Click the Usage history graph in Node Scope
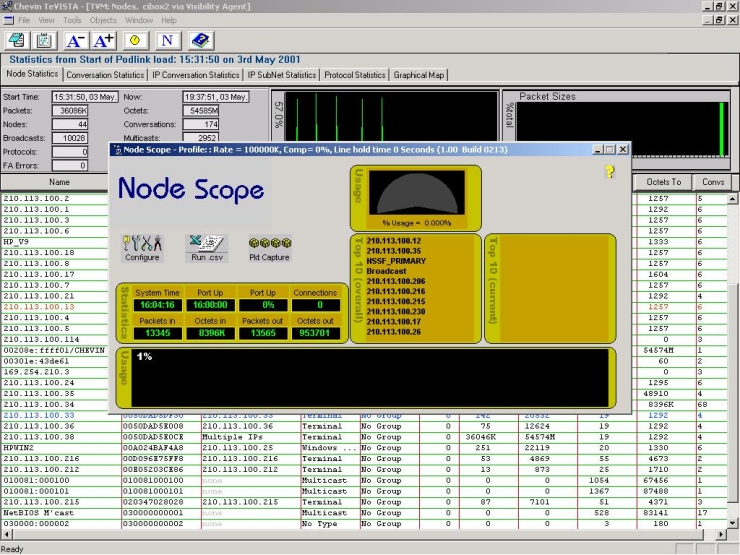Image resolution: width=740 pixels, height=555 pixels. coord(370,378)
